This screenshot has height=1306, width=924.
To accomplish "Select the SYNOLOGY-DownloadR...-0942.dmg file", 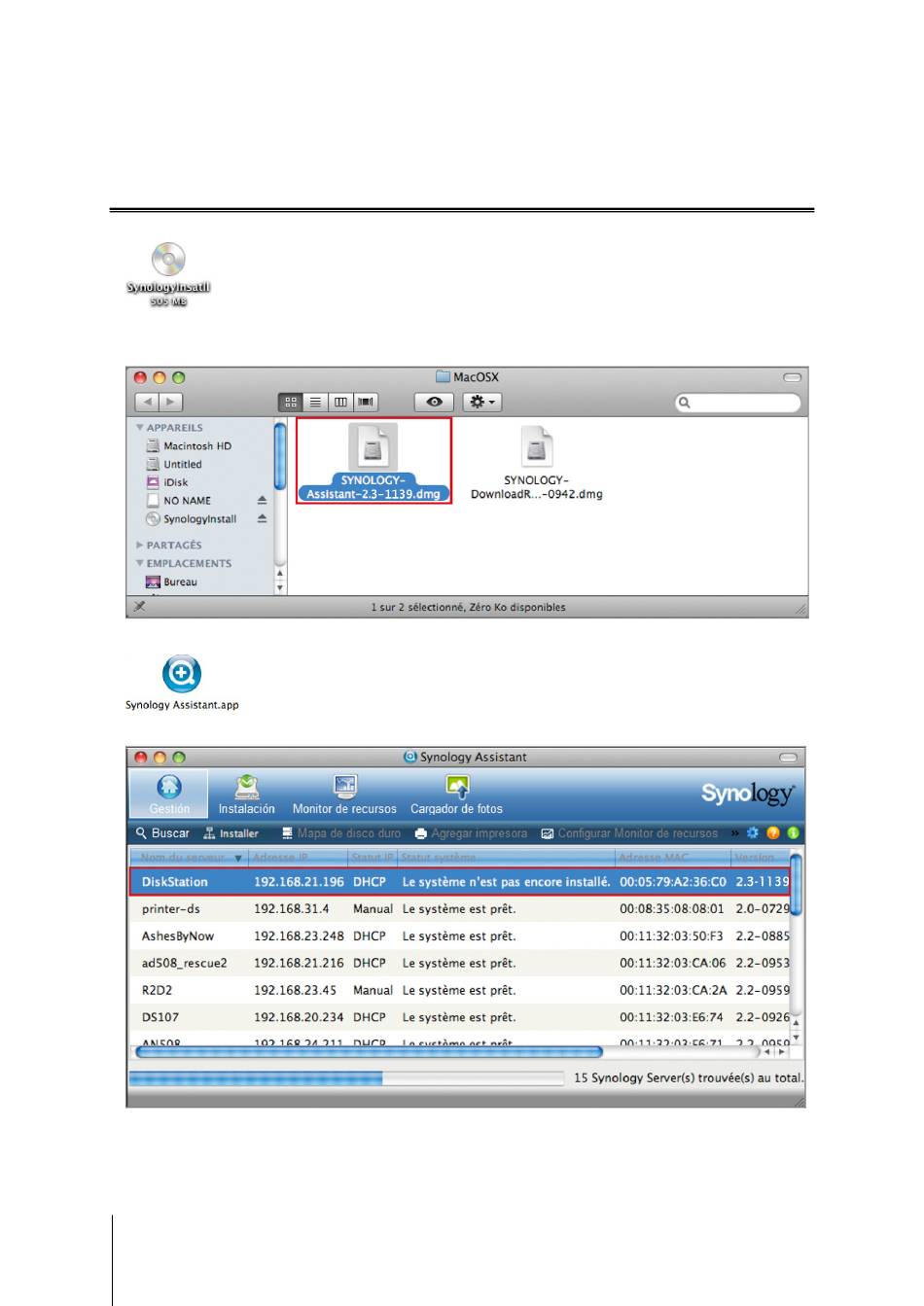I will [x=536, y=462].
